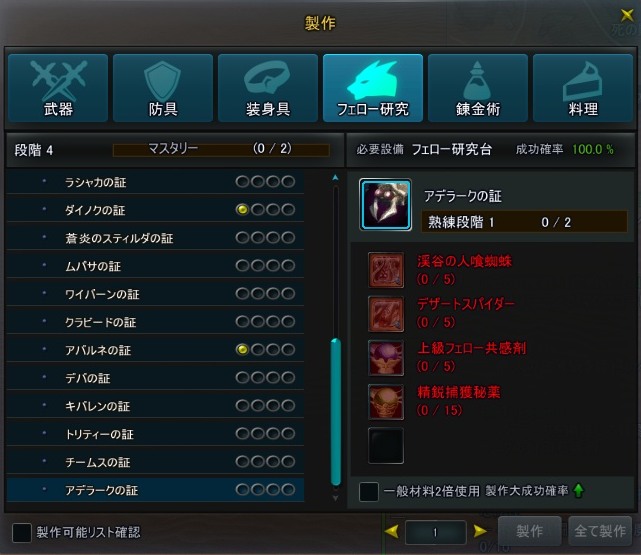The height and width of the screenshot is (555, 641).
Task: Click the 上級フェロー共感剤 potion icon
Action: click(x=386, y=358)
